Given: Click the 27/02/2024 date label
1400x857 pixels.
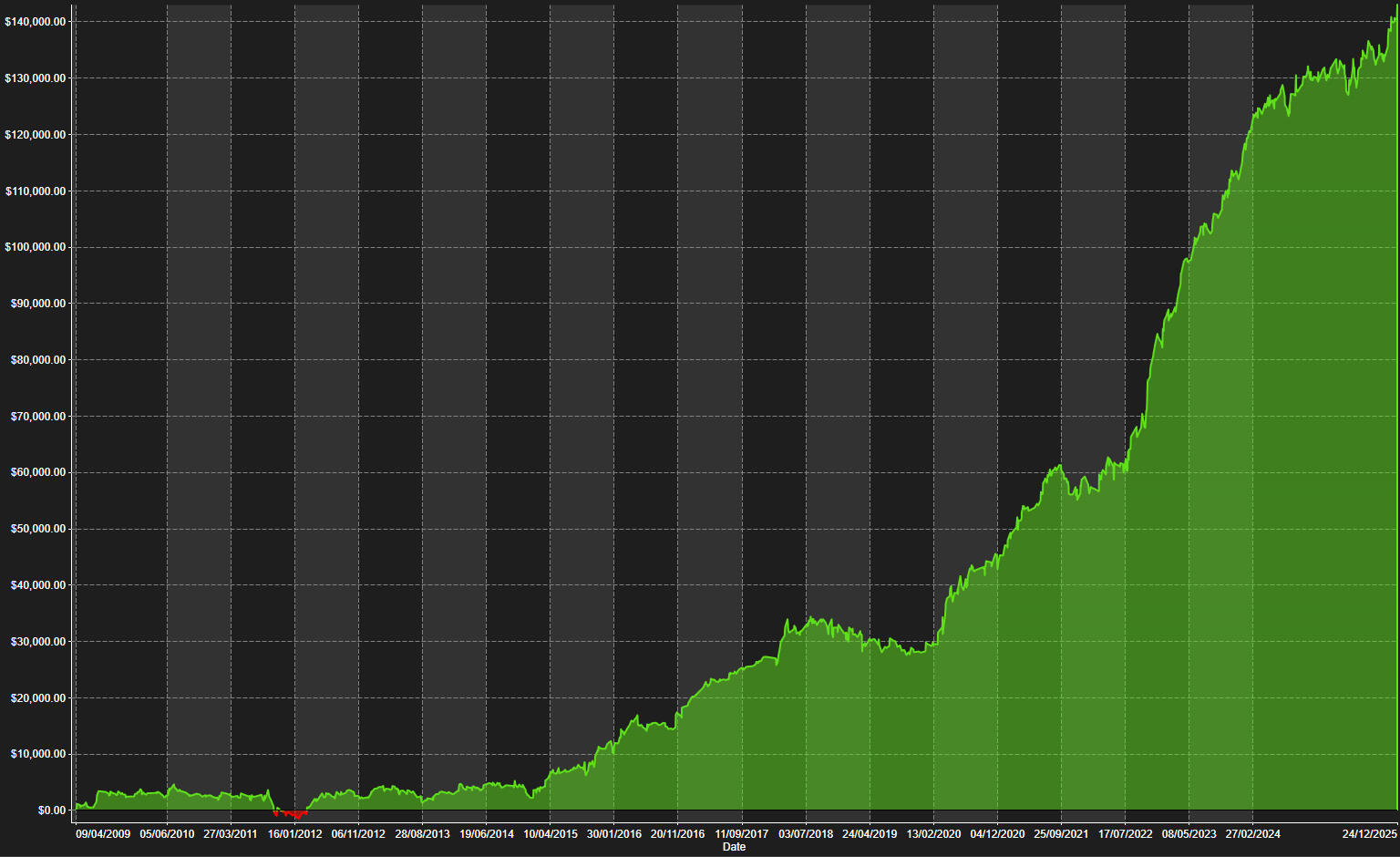Looking at the screenshot, I should (x=1252, y=834).
